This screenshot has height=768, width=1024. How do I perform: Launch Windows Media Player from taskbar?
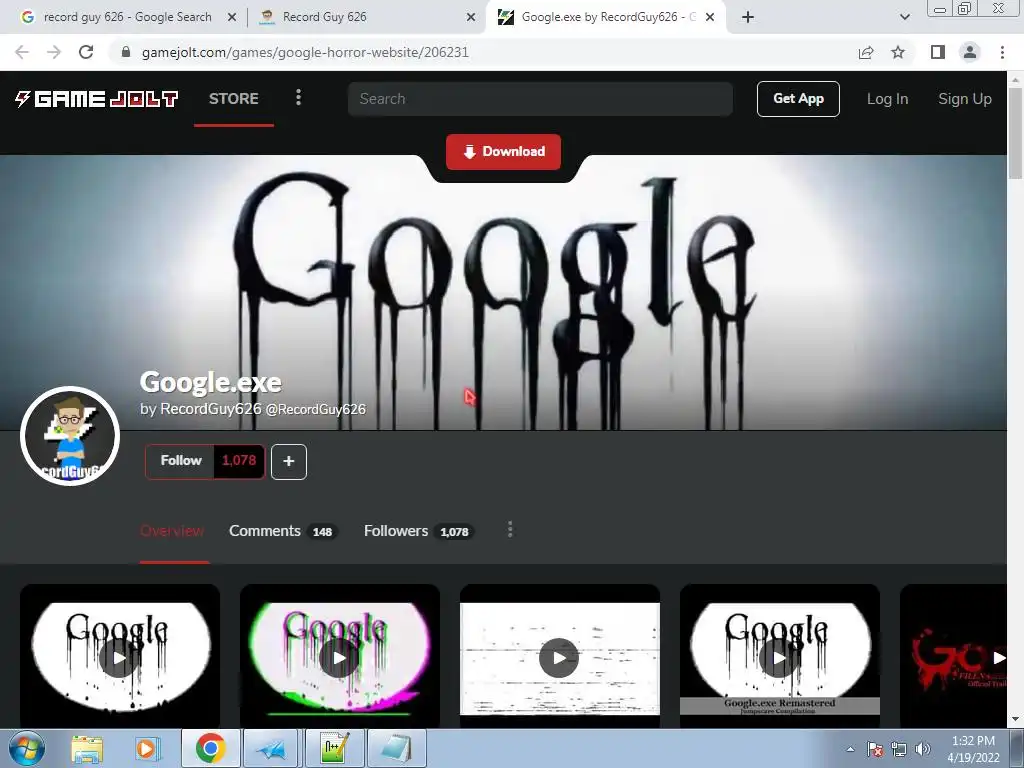(148, 749)
